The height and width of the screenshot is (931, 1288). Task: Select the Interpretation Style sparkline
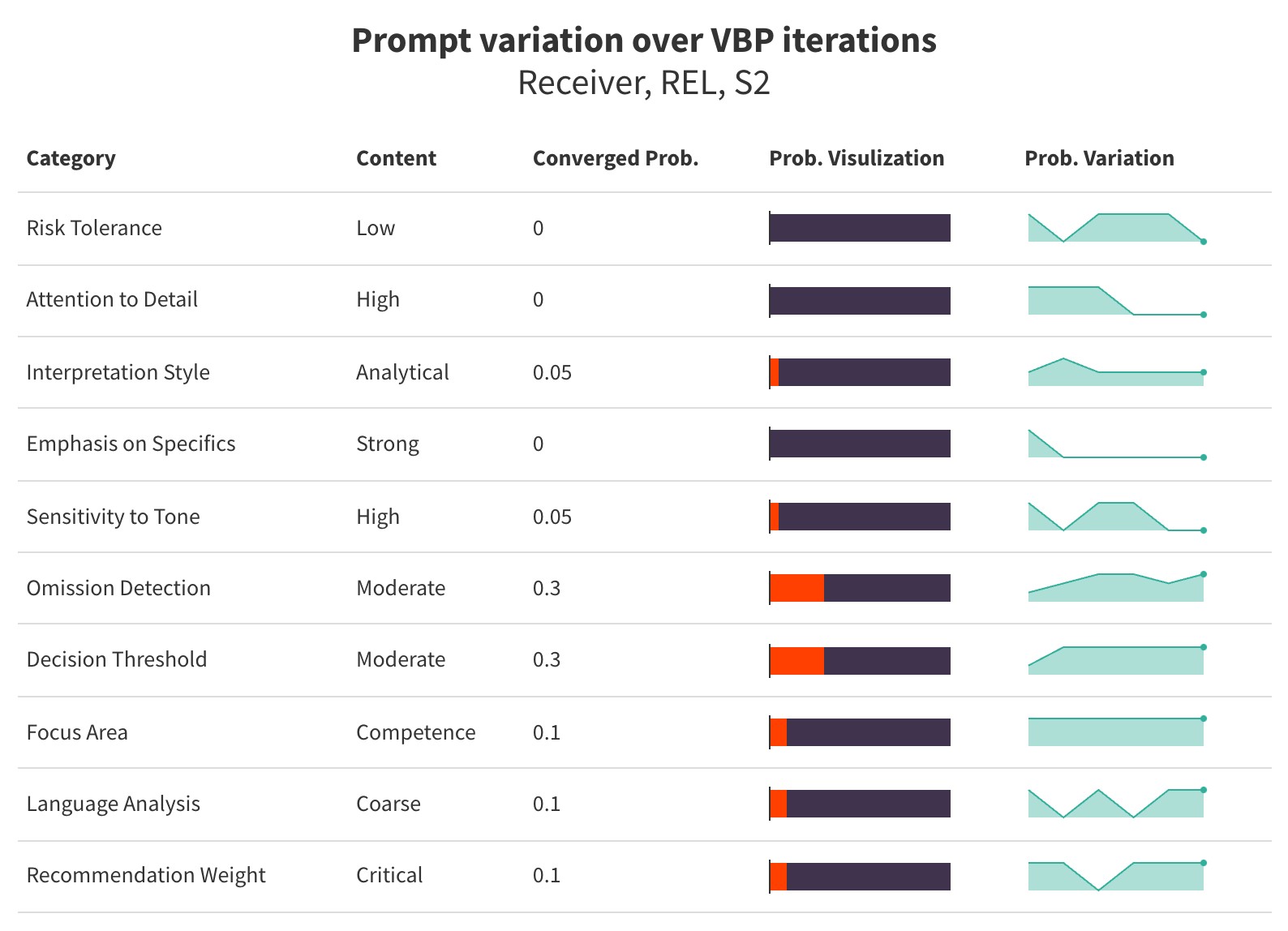[x=1116, y=373]
